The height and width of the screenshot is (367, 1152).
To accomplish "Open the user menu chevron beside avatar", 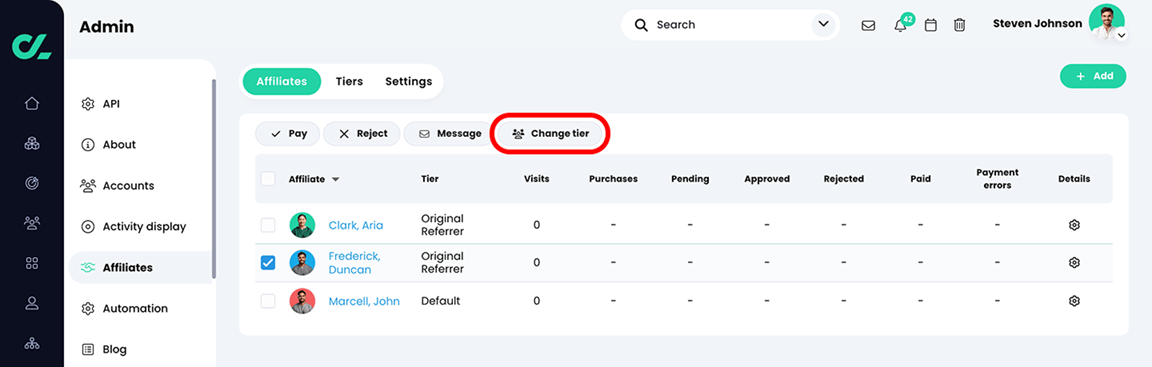I will 1121,35.
